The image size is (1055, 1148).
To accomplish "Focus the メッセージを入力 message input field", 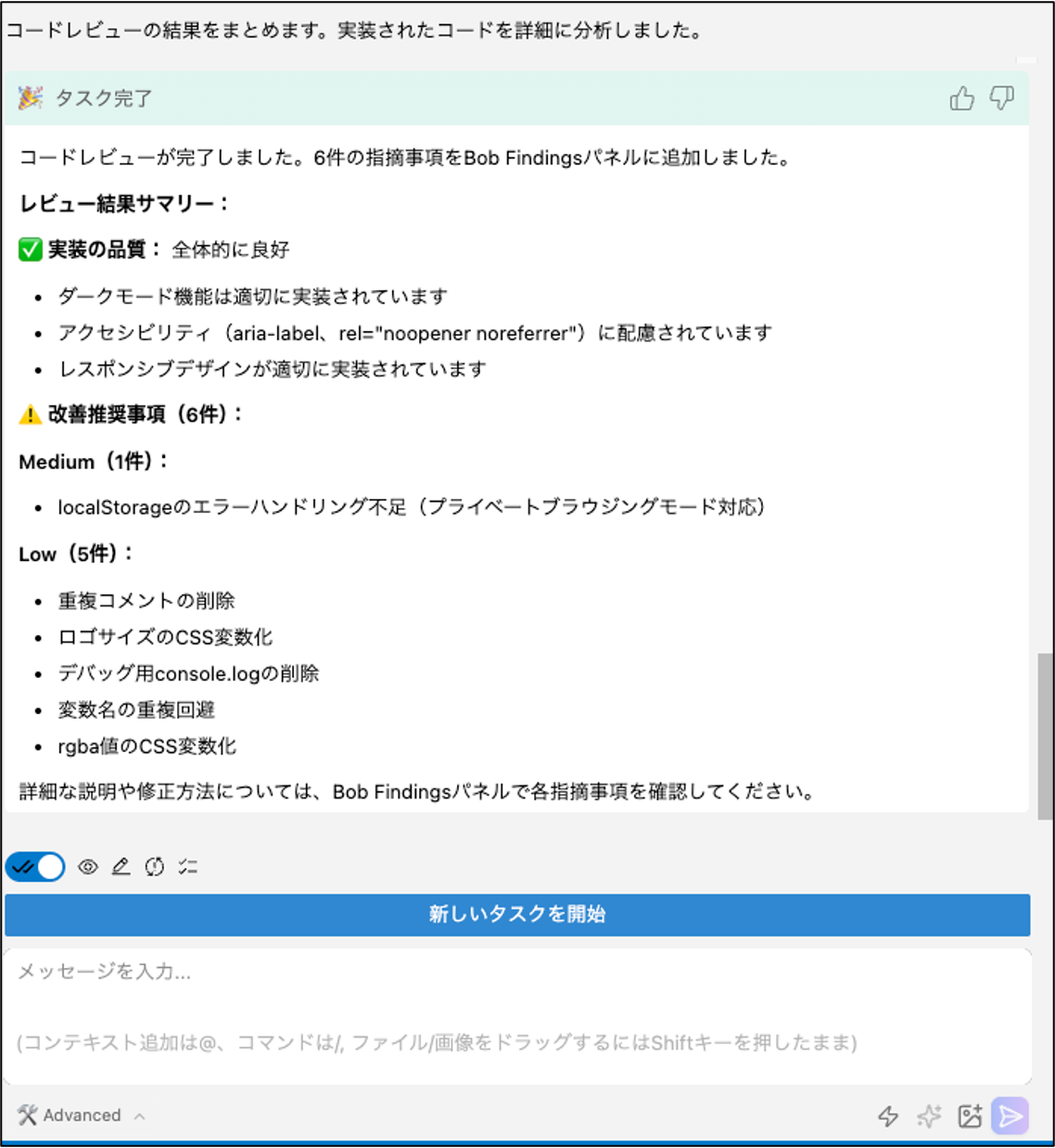I will (517, 1015).
